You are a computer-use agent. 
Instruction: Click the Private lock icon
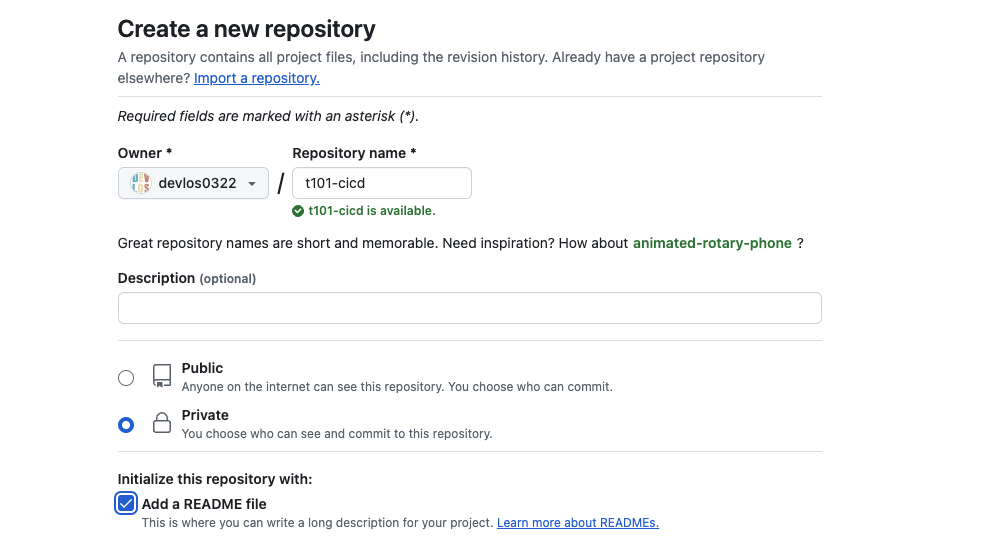tap(161, 424)
